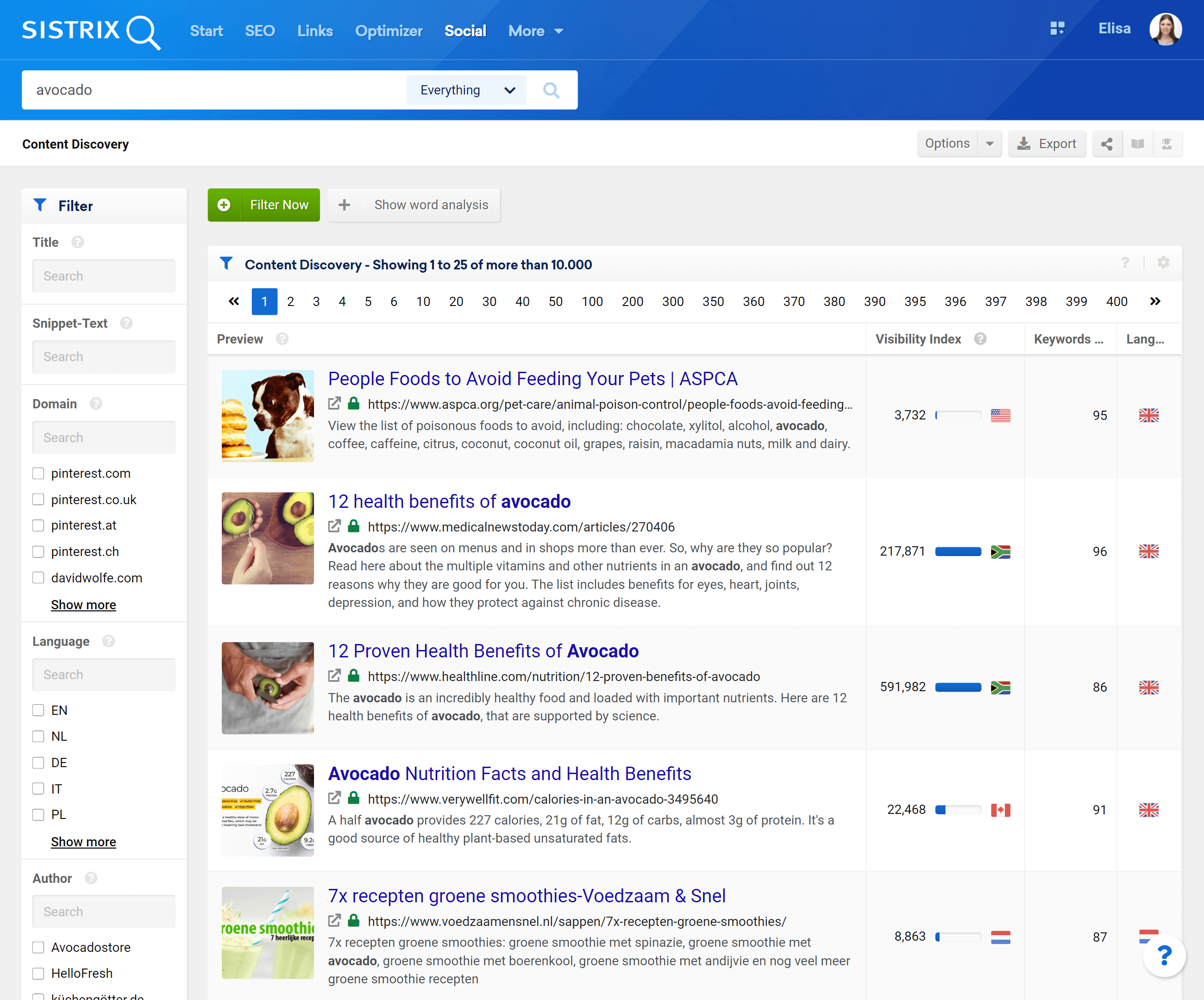Click the Snippet-Text help icon

pos(127,323)
